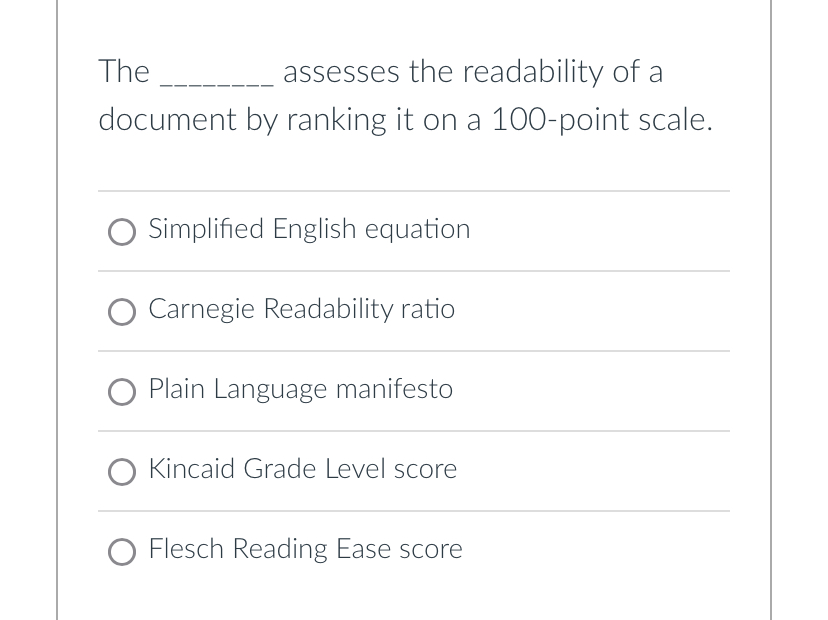
Task: Click the divider above the first answer
Action: click(x=413, y=192)
